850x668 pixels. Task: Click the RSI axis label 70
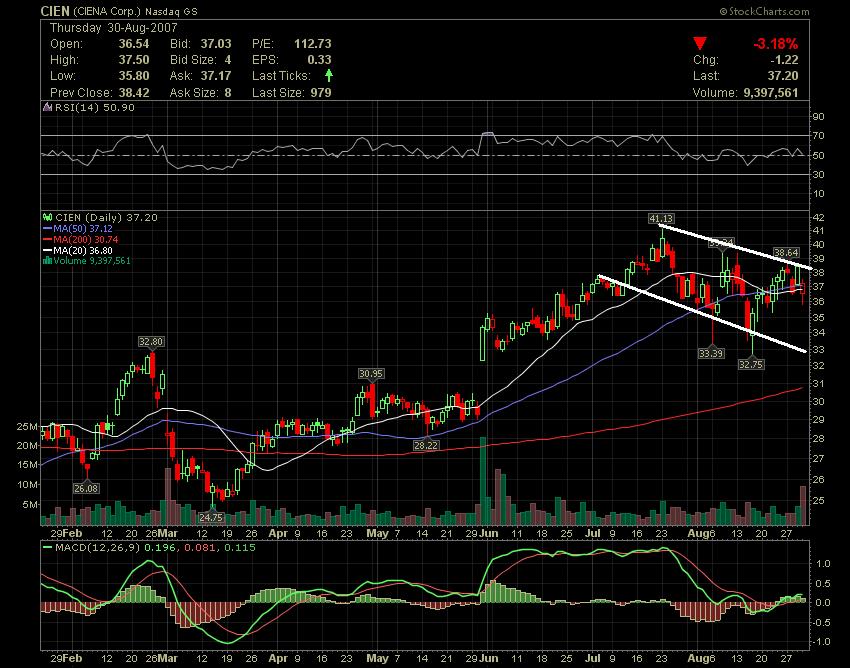819,136
